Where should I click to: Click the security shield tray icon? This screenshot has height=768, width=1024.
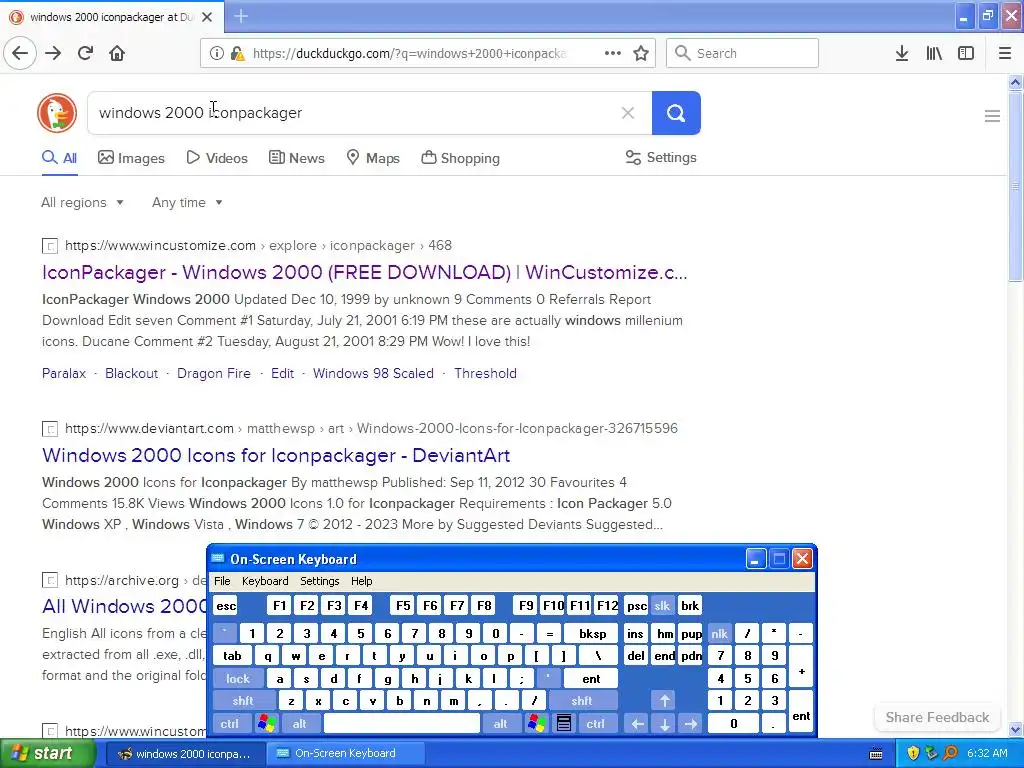pos(912,754)
